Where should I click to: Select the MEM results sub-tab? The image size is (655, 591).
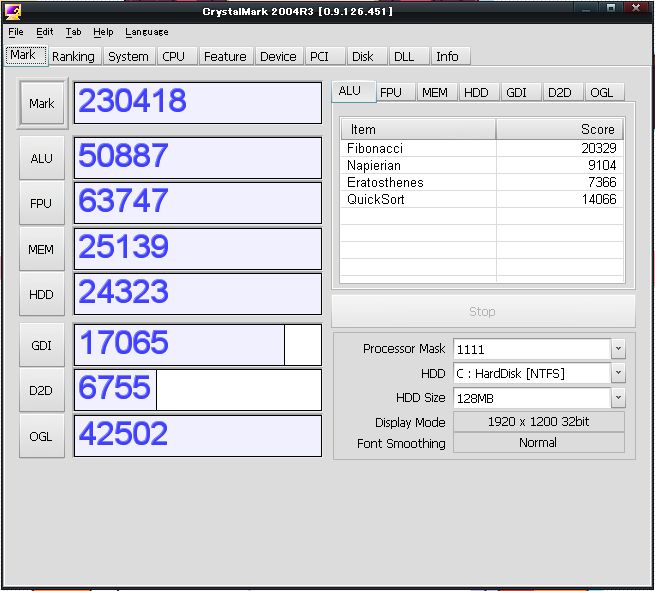pyautogui.click(x=437, y=92)
